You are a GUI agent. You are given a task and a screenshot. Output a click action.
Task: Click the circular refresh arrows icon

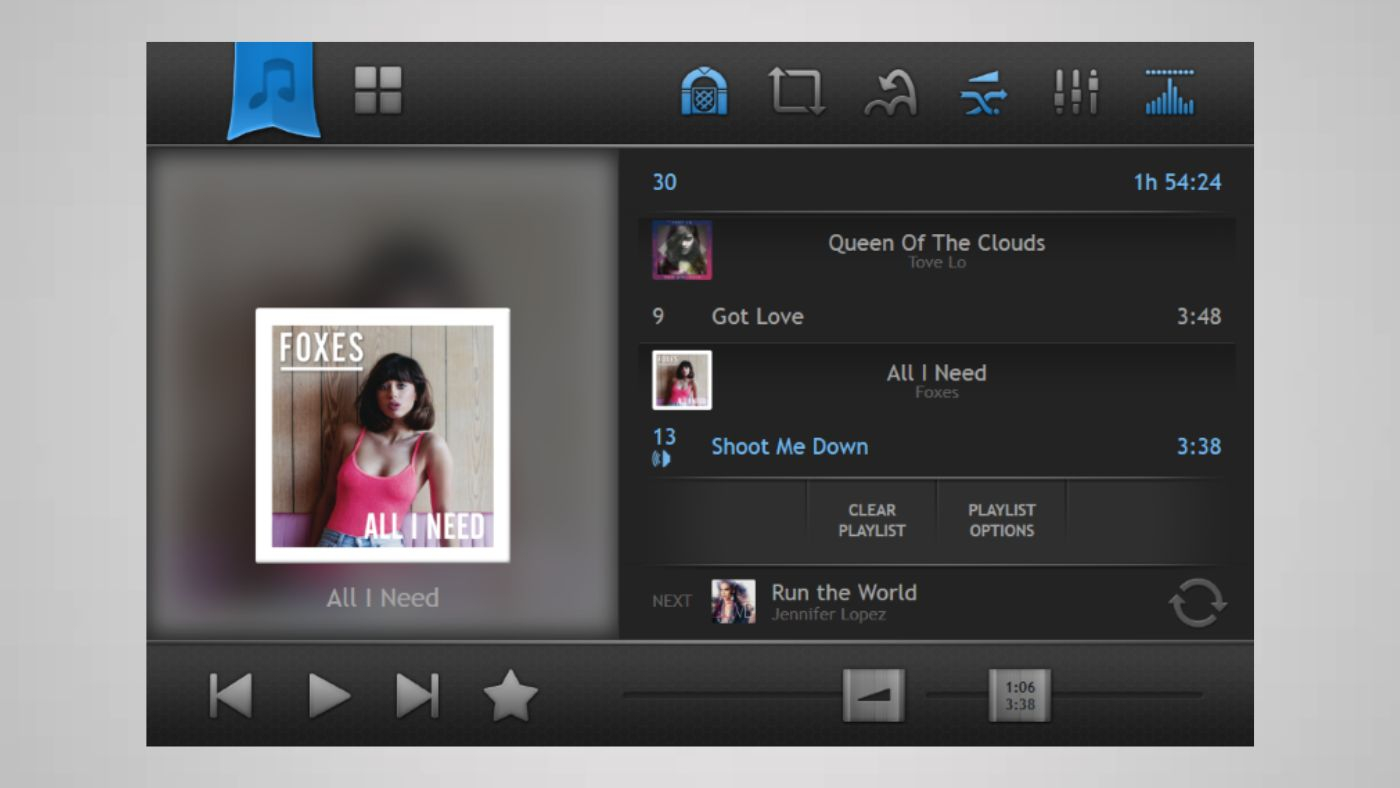tap(1197, 603)
